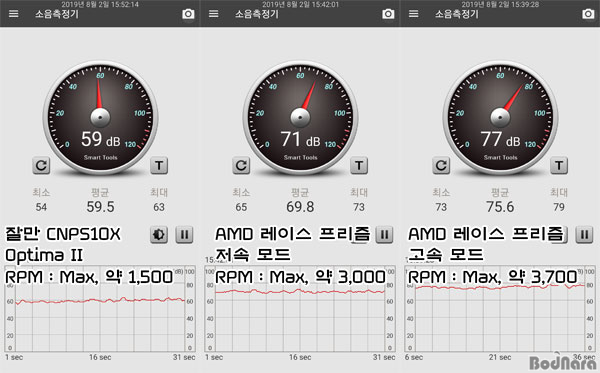The height and width of the screenshot is (373, 600).
Task: Open hamburger menu in the 77 dB panel
Action: (414, 14)
